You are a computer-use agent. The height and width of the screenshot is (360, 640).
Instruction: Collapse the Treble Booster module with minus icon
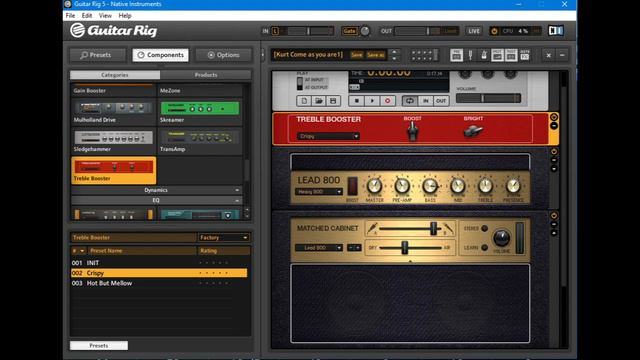(554, 126)
